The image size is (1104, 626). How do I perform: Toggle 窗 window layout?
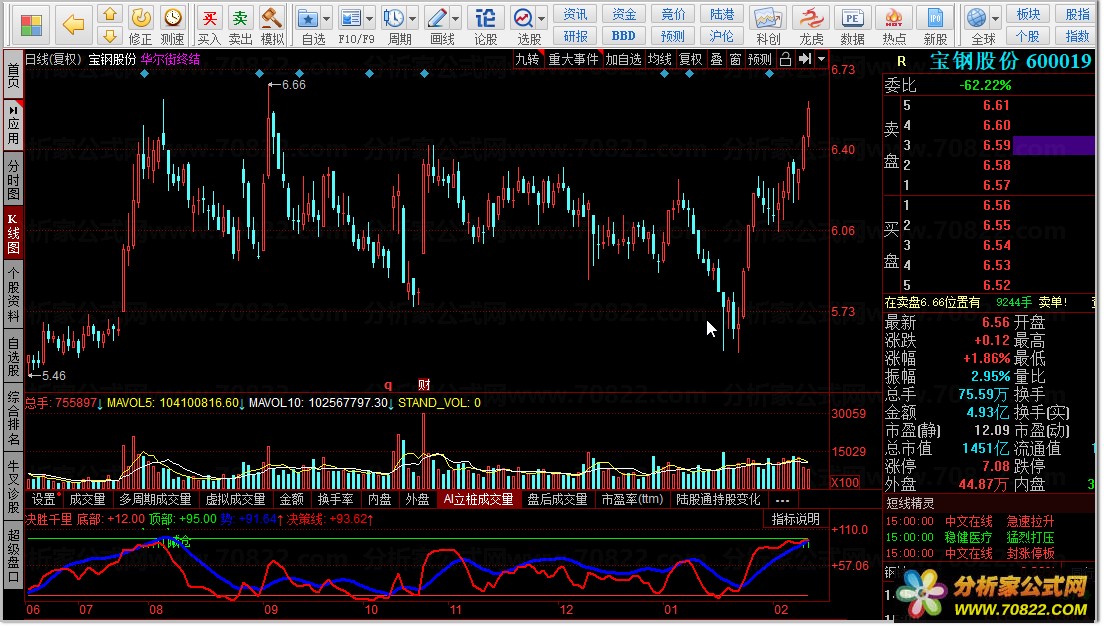point(735,60)
